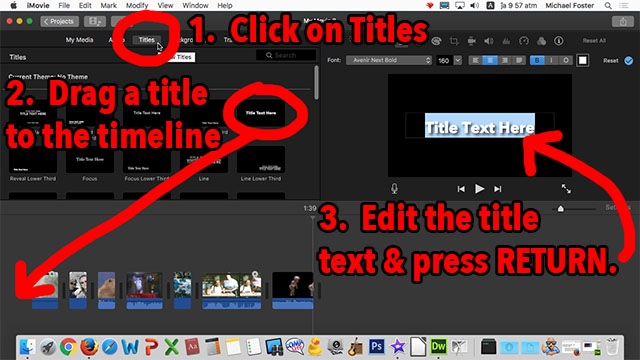The image size is (640, 360).
Task: Launch Google Chrome from the Dock
Action: pos(69,347)
